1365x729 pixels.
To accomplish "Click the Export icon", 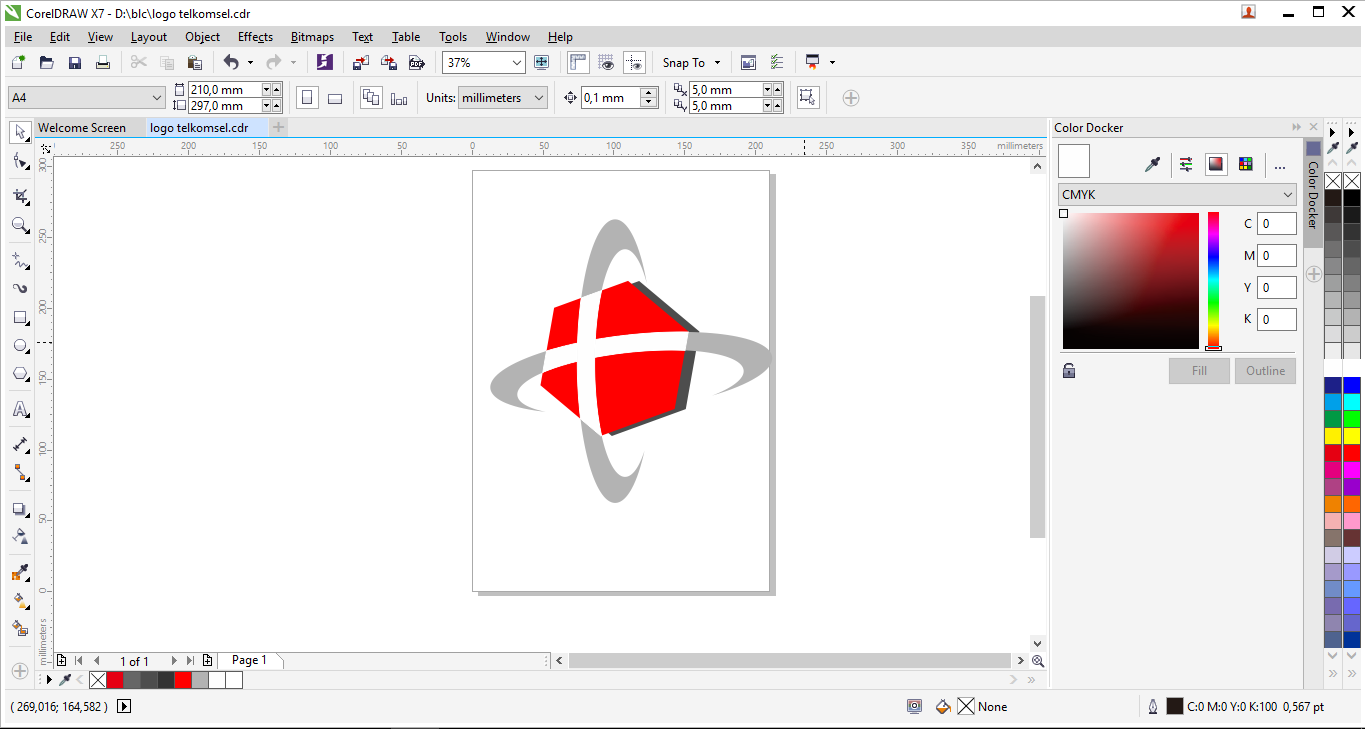I will coord(389,62).
